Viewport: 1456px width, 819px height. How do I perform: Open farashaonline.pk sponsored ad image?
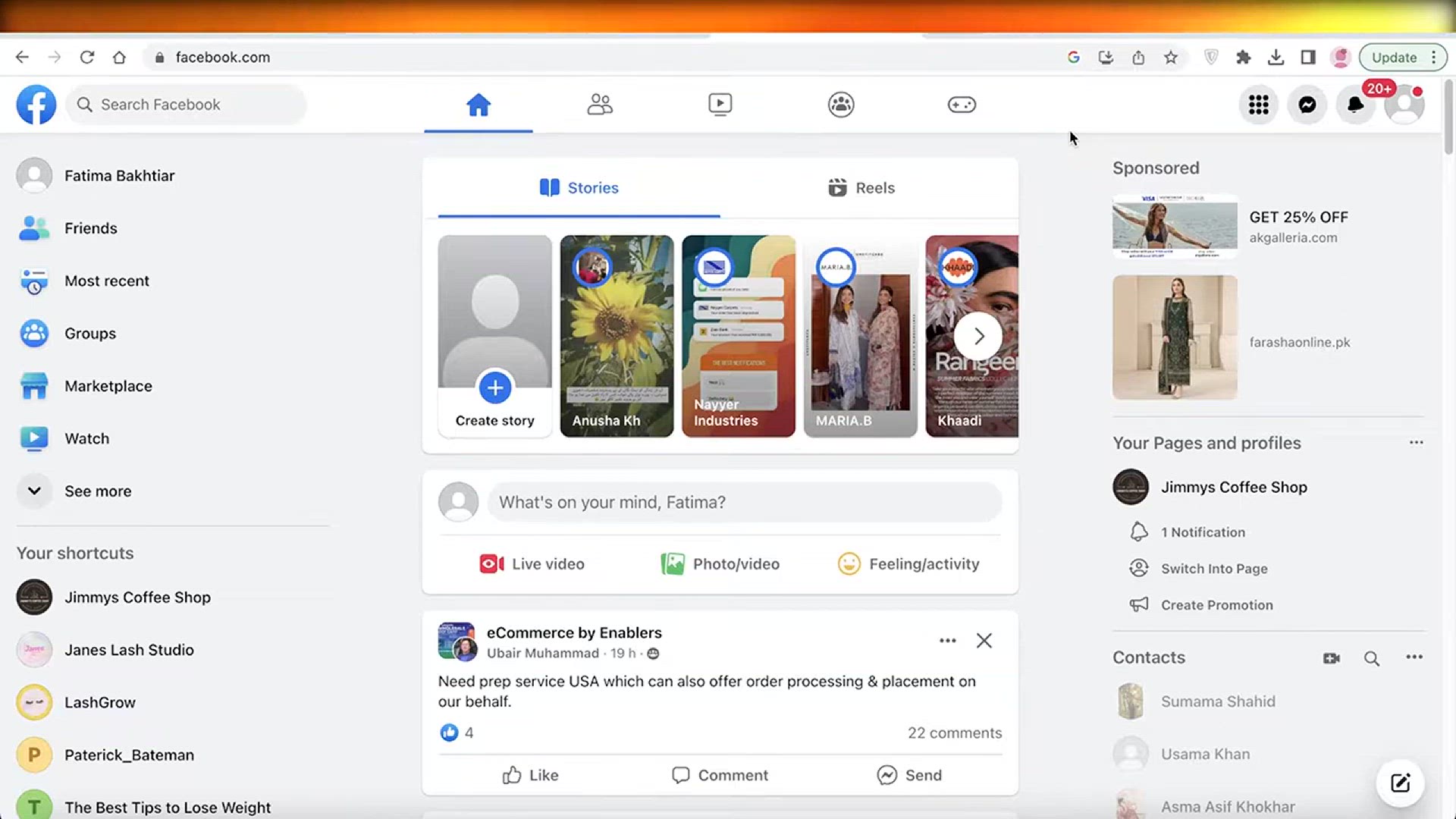pyautogui.click(x=1175, y=337)
